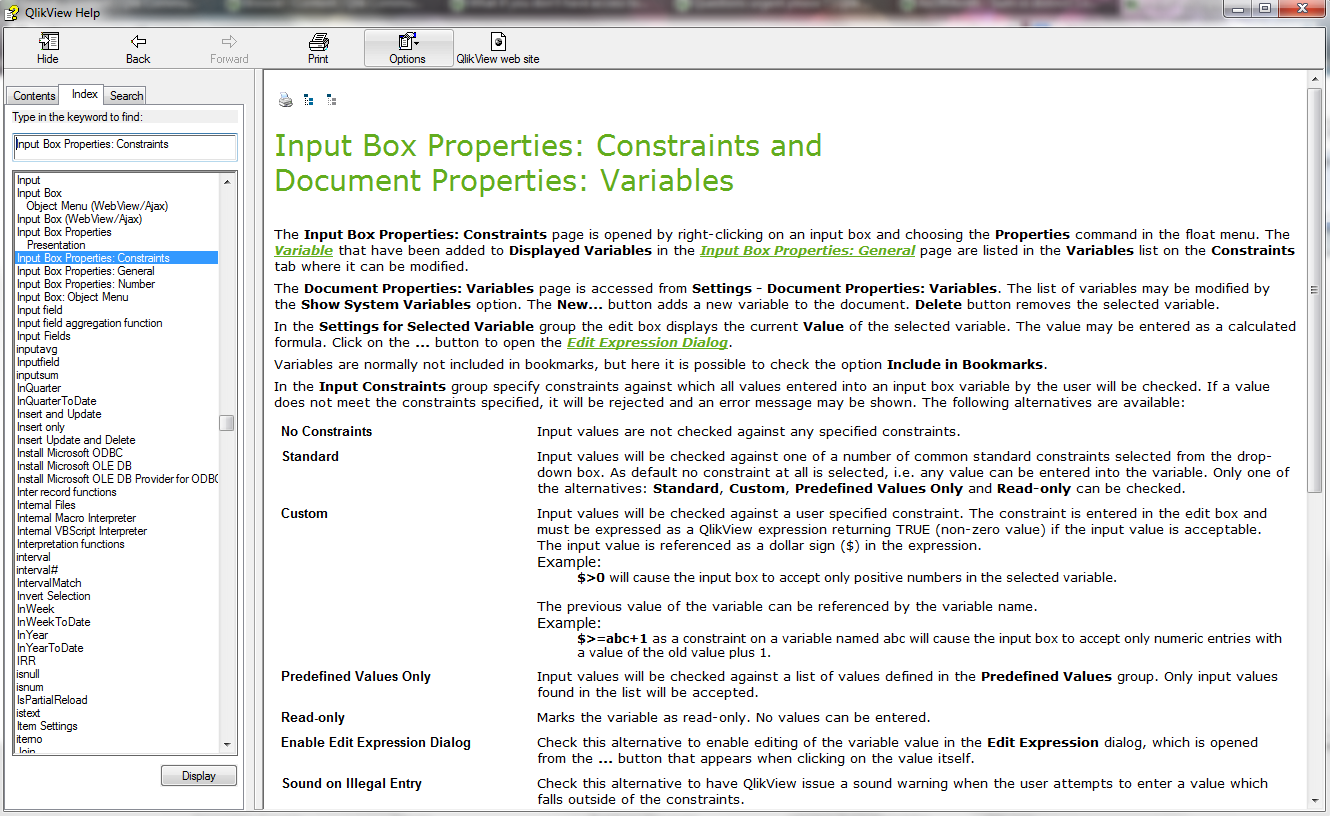Print the topic from the toolbar Print button
This screenshot has width=1330, height=816.
coord(318,48)
